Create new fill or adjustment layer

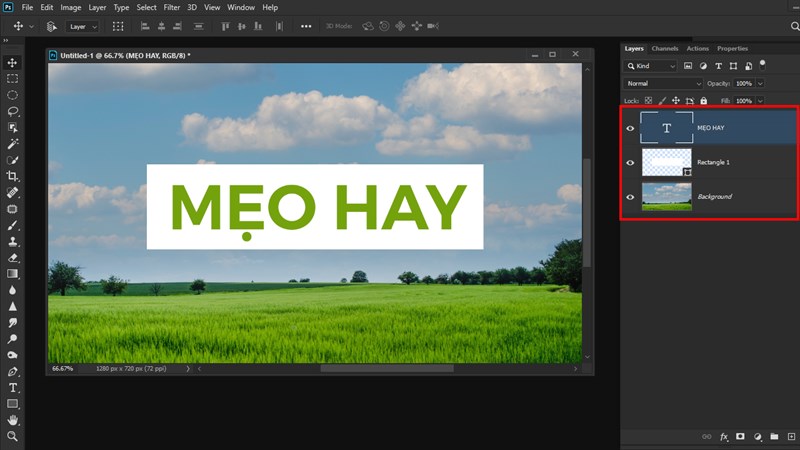tap(758, 437)
